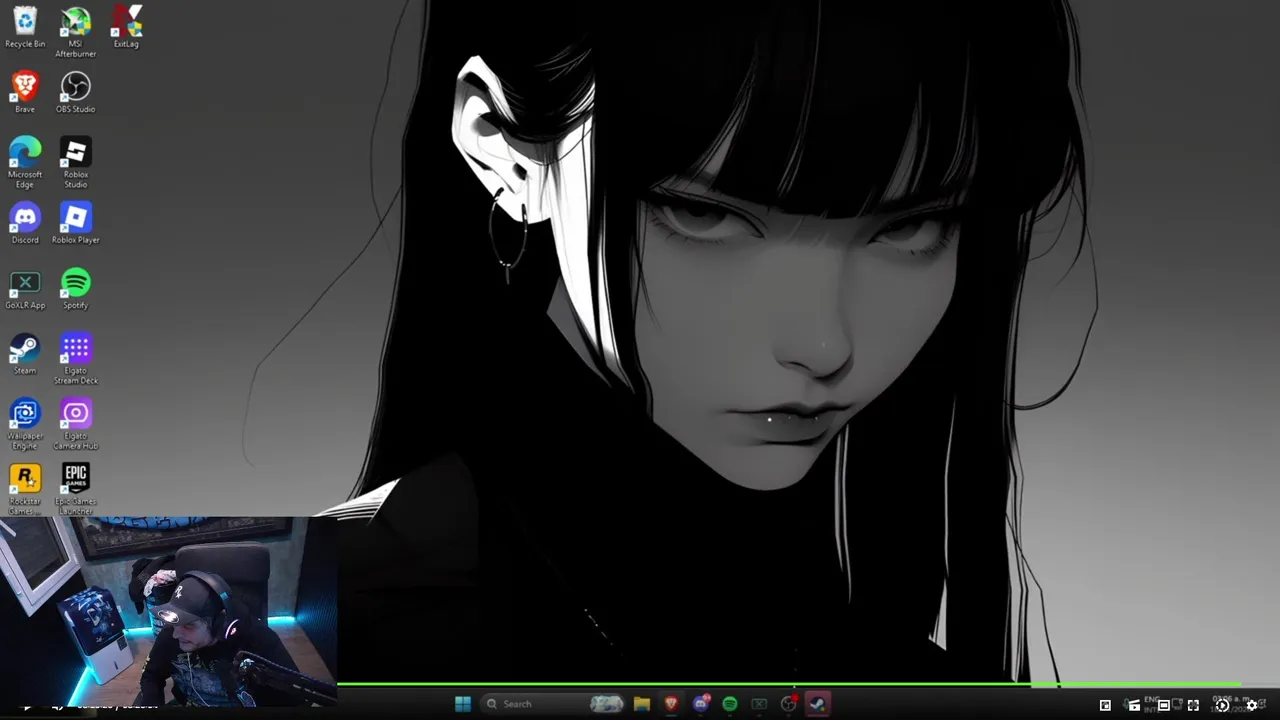Select the Discord desktop icon
Image resolution: width=1280 pixels, height=720 pixels.
click(25, 224)
